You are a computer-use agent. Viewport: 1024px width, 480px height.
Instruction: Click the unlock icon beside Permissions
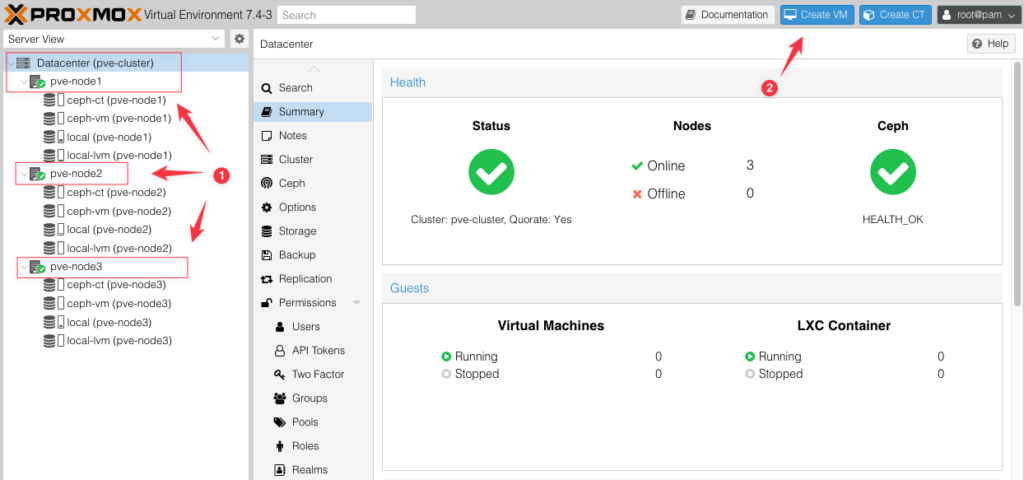266,302
